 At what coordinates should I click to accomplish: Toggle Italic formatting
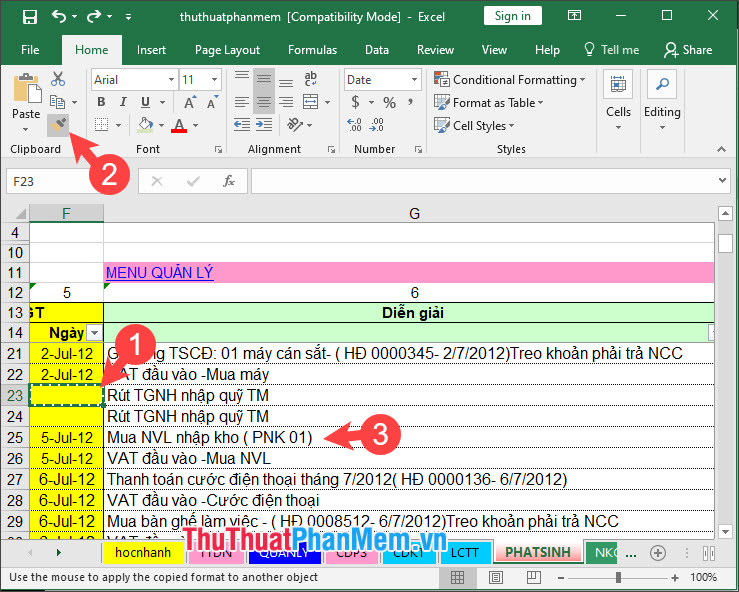pyautogui.click(x=123, y=102)
